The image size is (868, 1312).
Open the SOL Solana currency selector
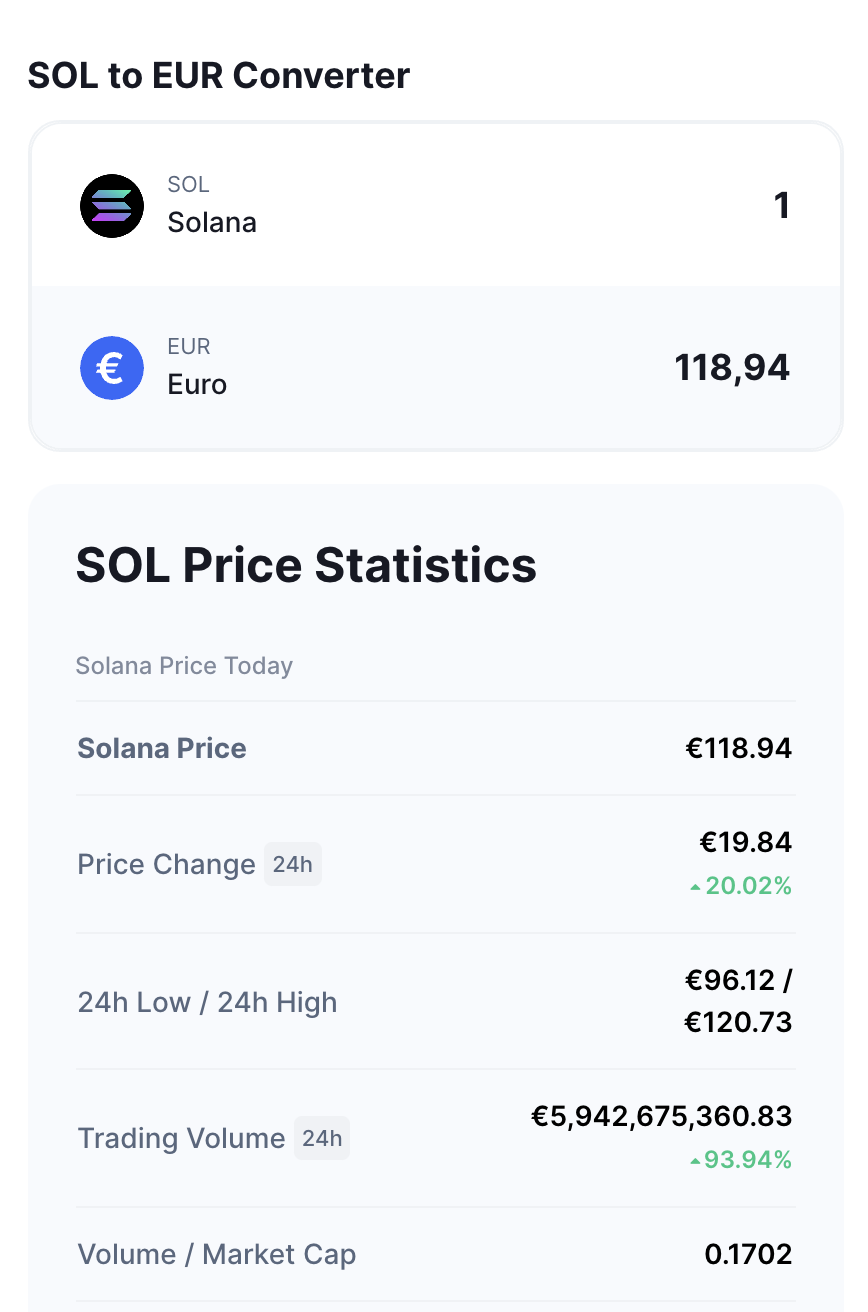click(x=168, y=206)
